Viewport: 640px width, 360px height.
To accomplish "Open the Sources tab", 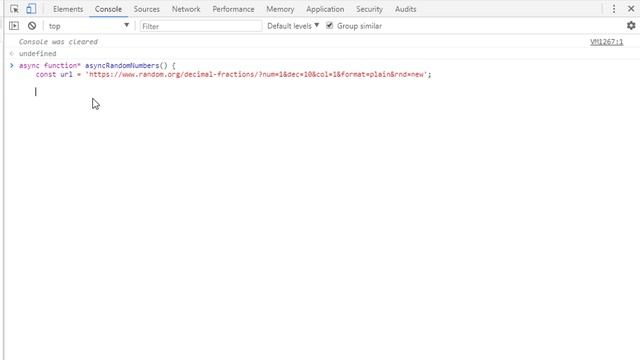I will pyautogui.click(x=147, y=9).
